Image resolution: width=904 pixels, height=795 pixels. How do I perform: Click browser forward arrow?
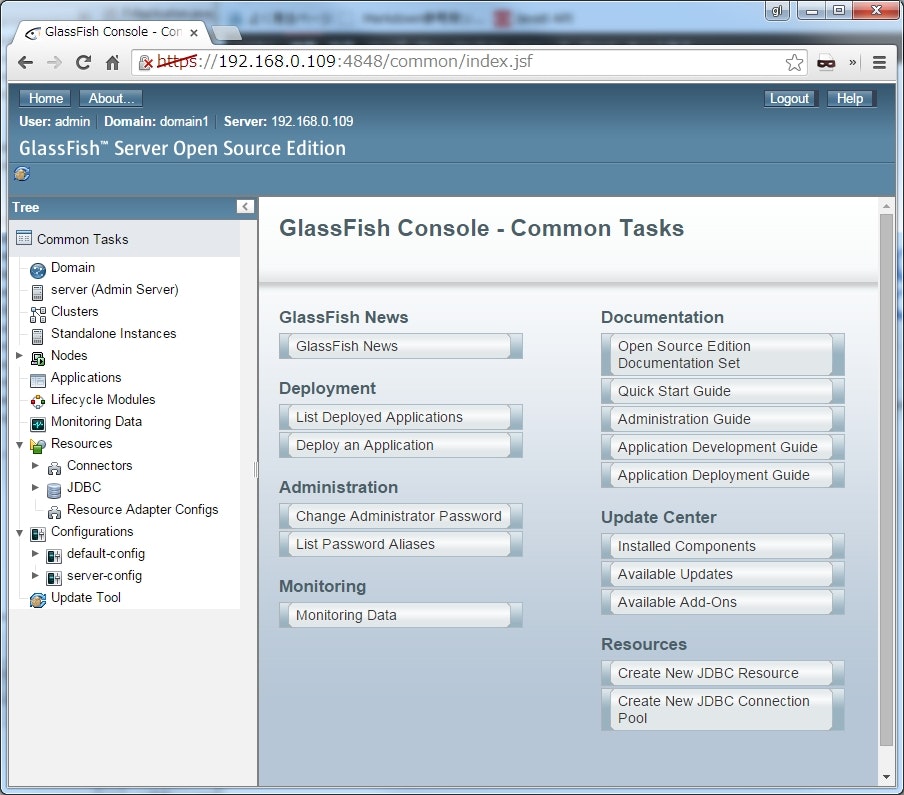(54, 62)
